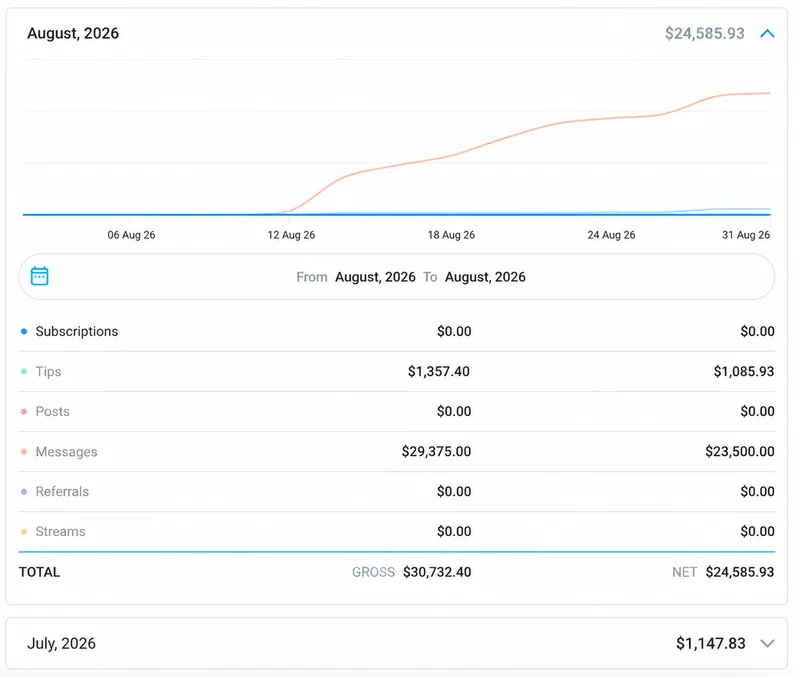Click the TOTAL row label
Screen dimensions: 800x677
[x=39, y=572]
